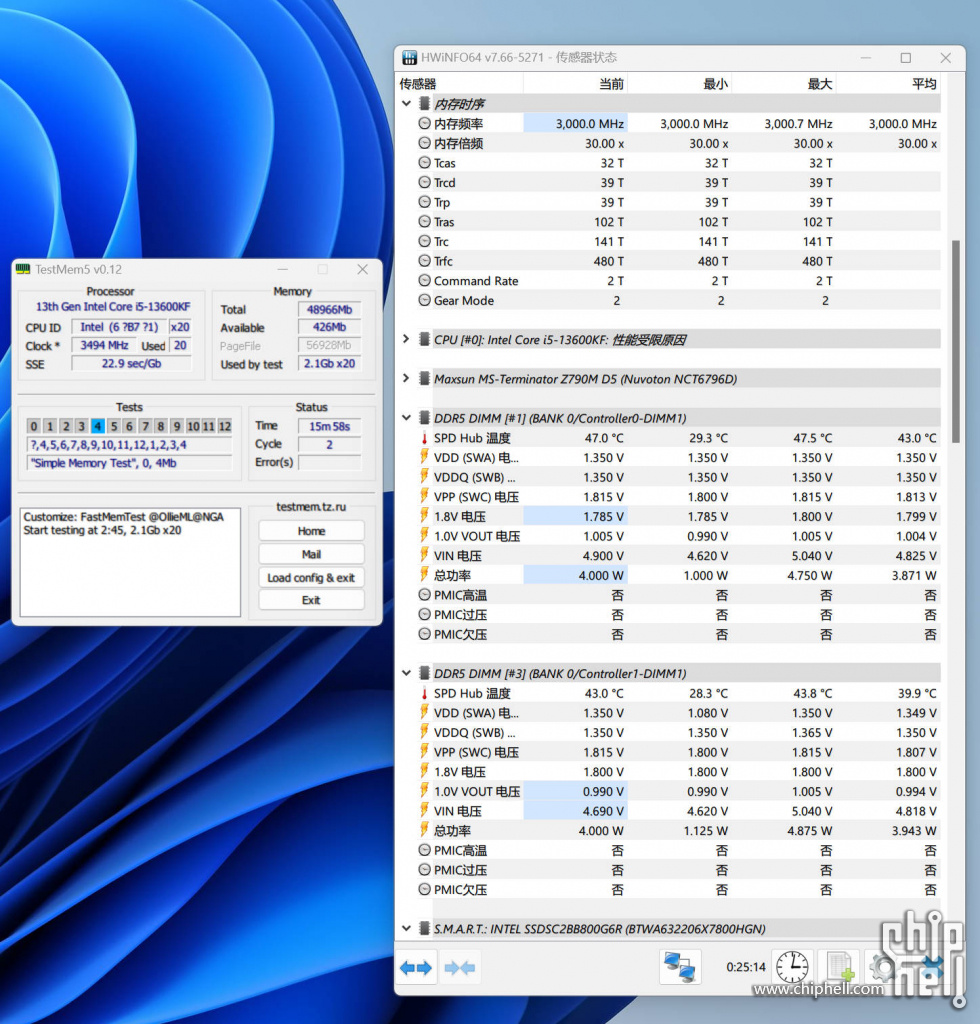This screenshot has height=1024, width=980.
Task: Click the Home button in TestMem5
Action: tap(311, 531)
